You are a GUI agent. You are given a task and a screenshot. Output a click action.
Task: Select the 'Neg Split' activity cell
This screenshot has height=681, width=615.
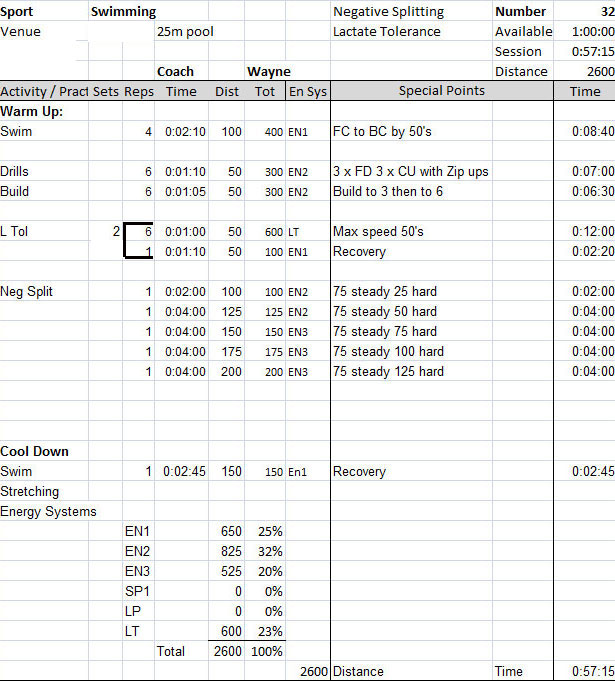26,291
